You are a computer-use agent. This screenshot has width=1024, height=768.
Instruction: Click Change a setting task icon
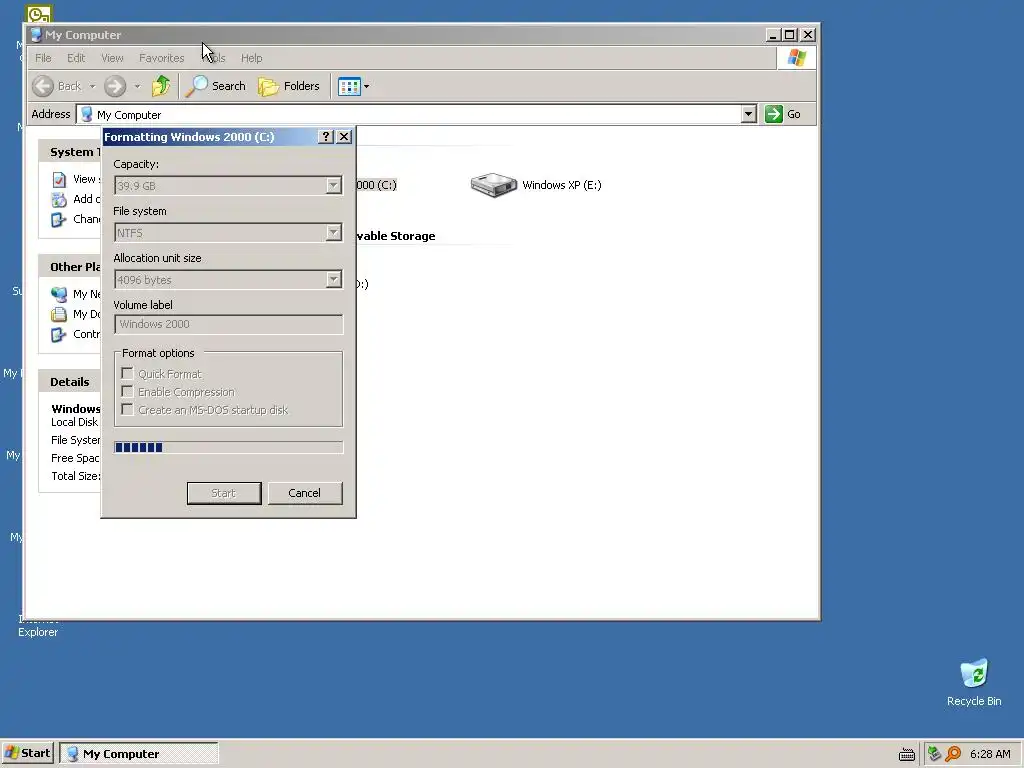click(x=59, y=219)
